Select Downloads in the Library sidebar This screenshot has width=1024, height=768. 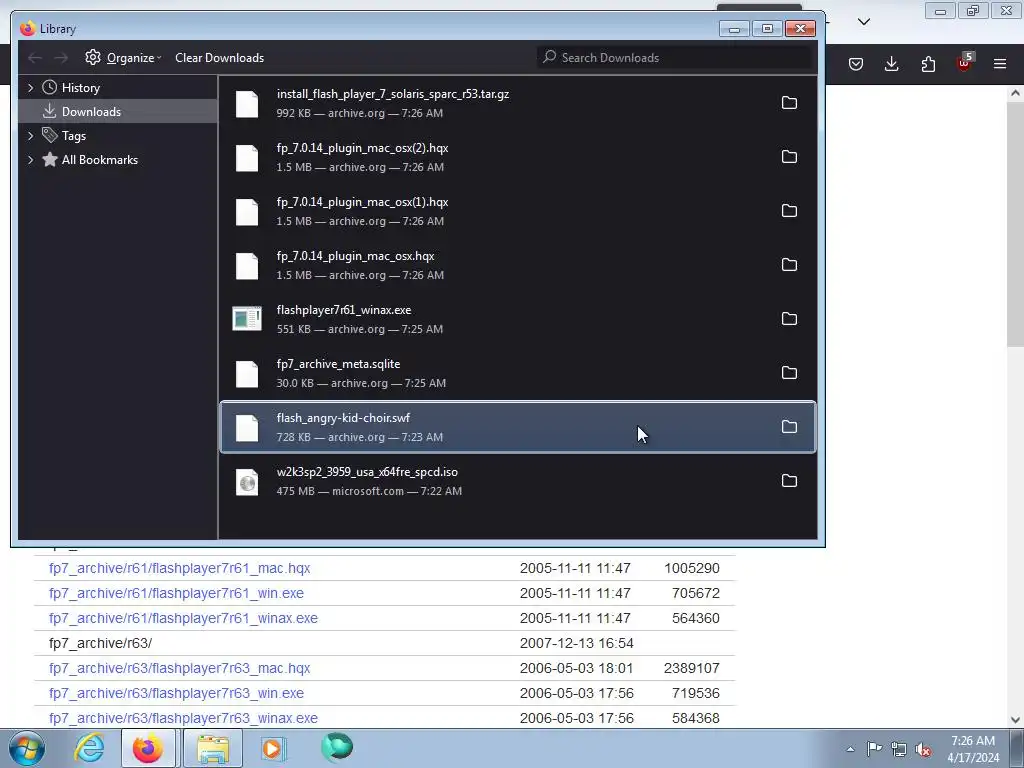(91, 112)
